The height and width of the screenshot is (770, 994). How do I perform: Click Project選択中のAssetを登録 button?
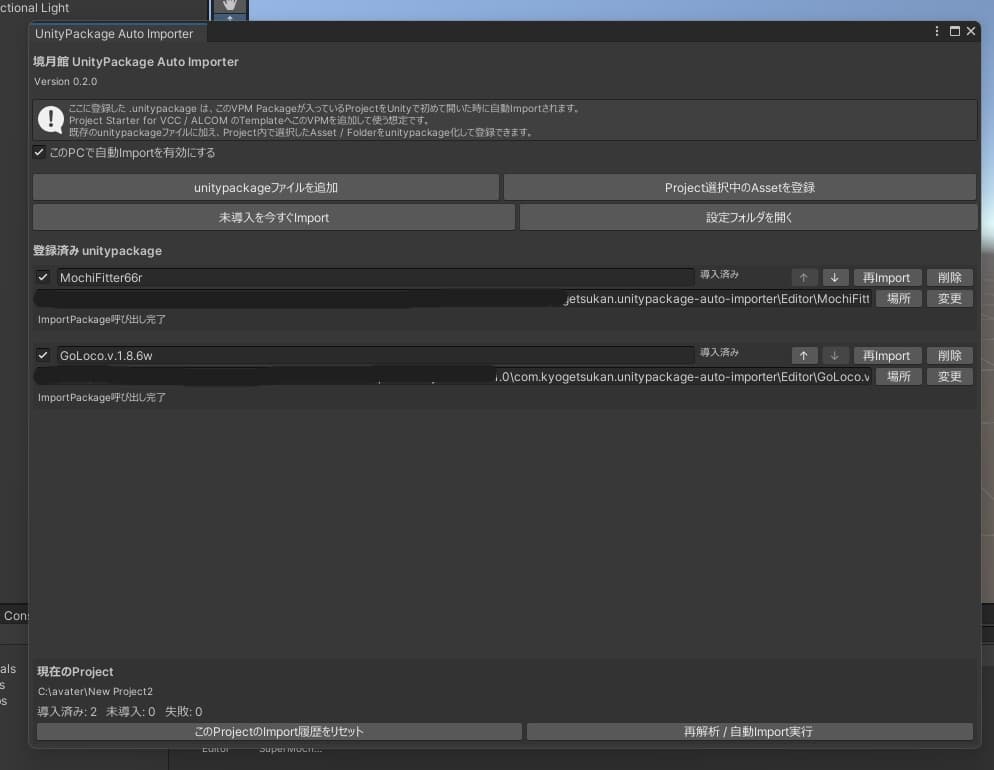click(740, 188)
